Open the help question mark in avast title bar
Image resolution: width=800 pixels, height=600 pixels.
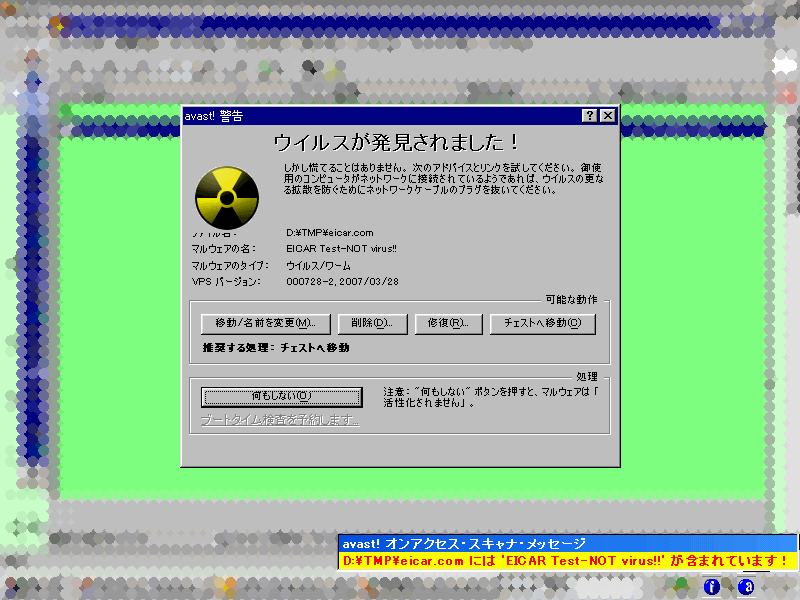click(589, 116)
